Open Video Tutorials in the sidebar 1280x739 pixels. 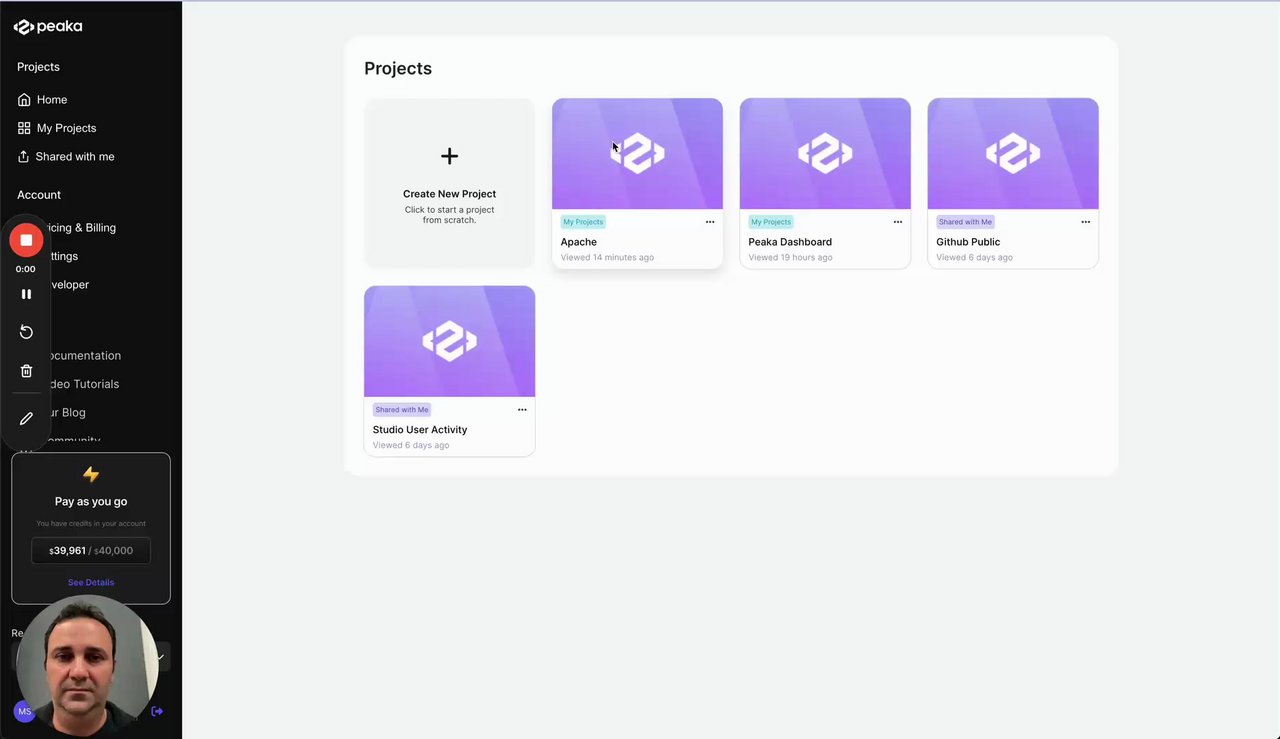85,384
